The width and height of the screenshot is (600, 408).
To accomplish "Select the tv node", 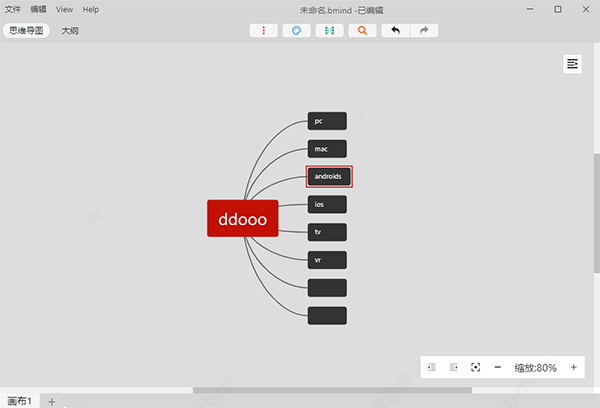I will tap(327, 232).
